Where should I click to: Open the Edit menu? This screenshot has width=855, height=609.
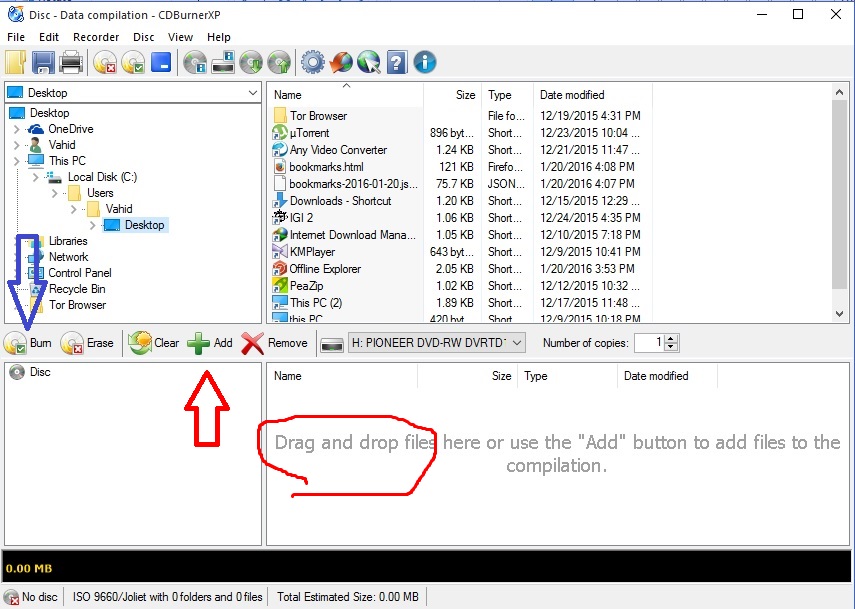49,37
